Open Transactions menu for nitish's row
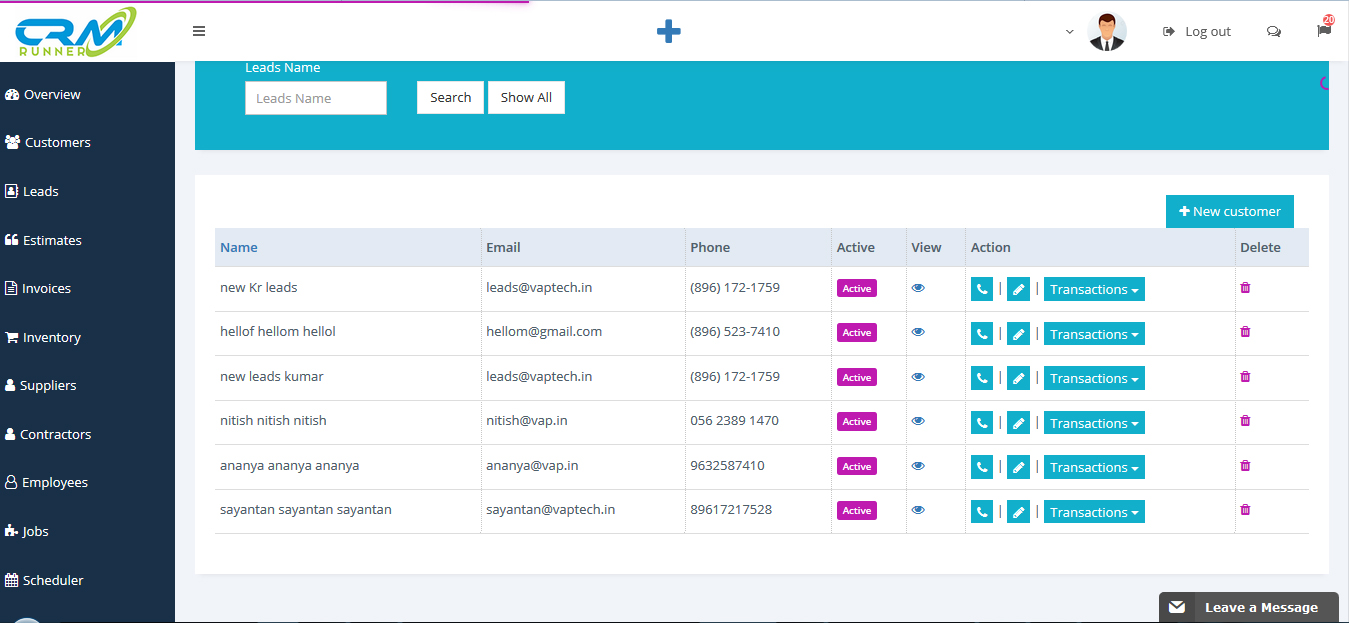1349x623 pixels. pyautogui.click(x=1094, y=422)
